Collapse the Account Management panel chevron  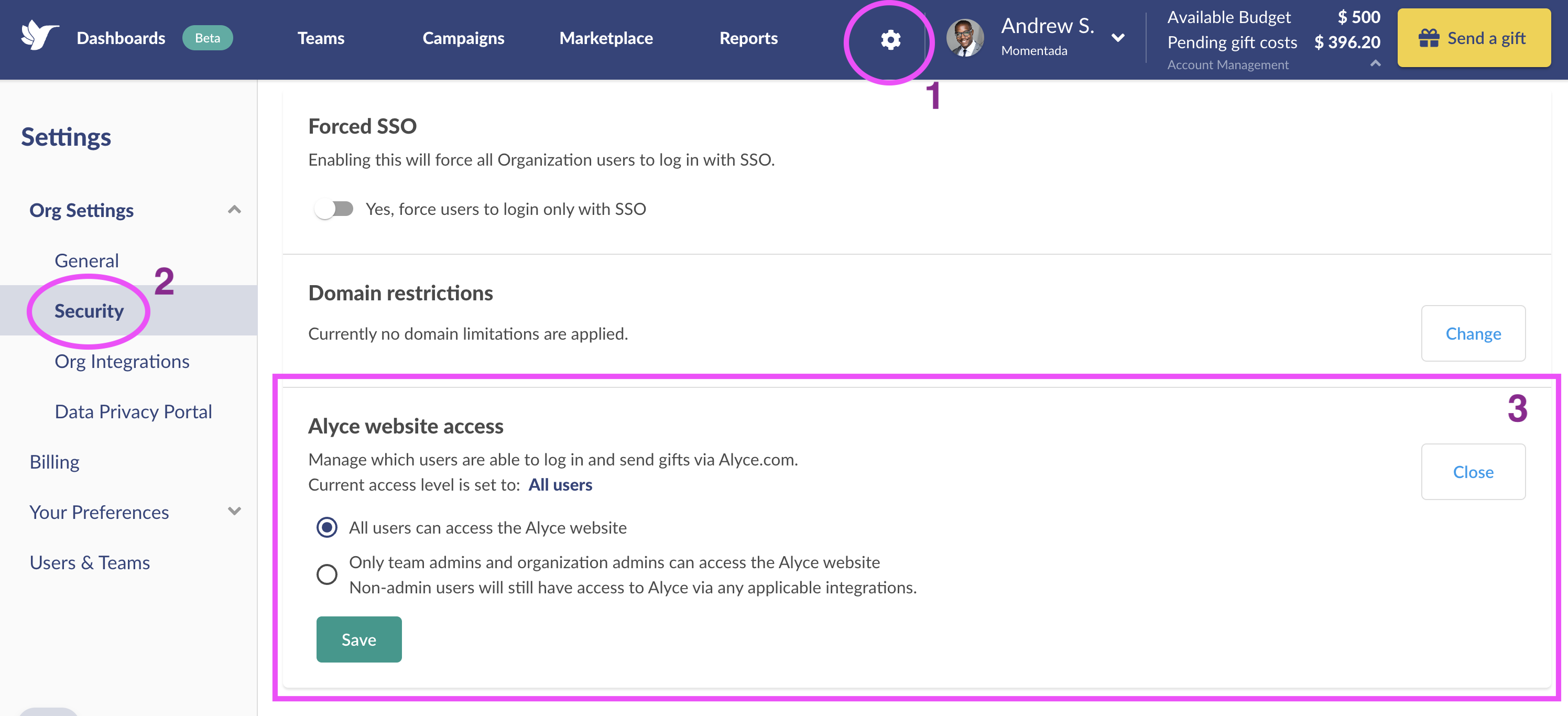point(1375,63)
